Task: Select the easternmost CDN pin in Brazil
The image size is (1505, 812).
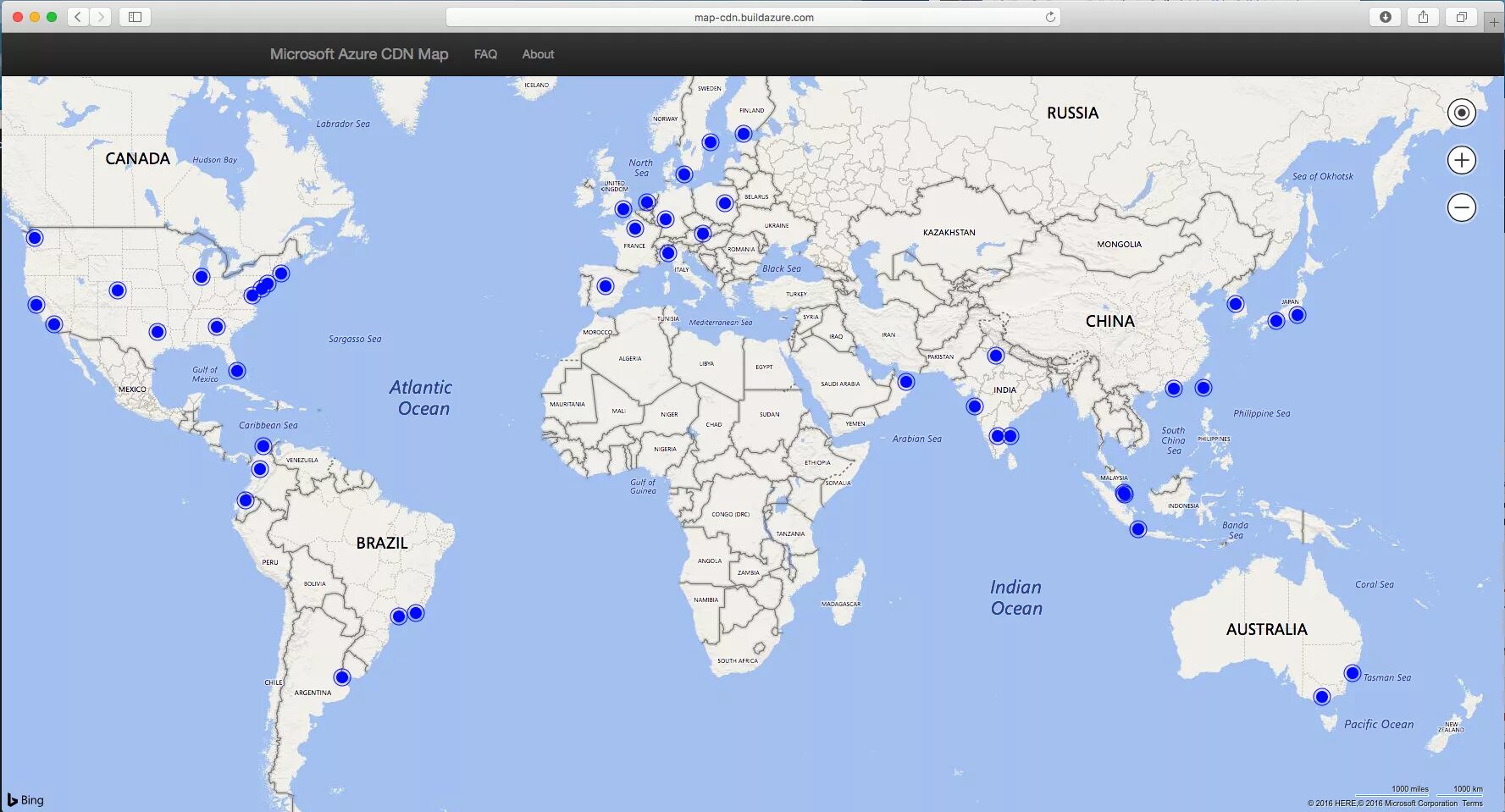Action: pos(416,613)
